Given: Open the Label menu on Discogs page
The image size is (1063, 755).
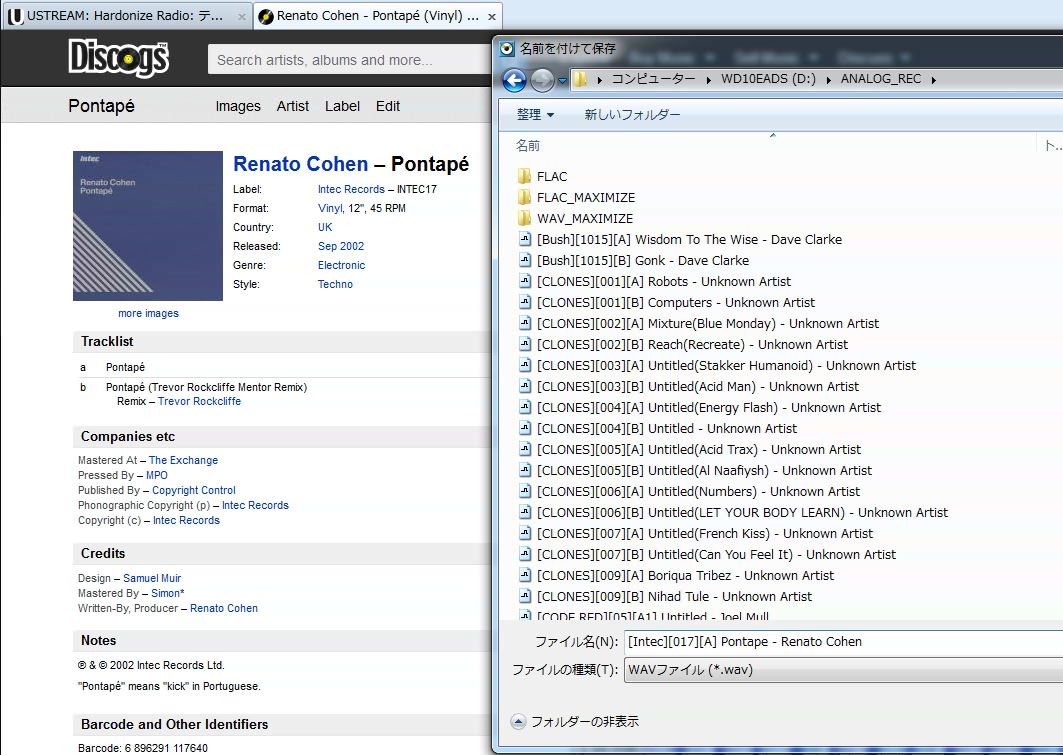Looking at the screenshot, I should (342, 106).
